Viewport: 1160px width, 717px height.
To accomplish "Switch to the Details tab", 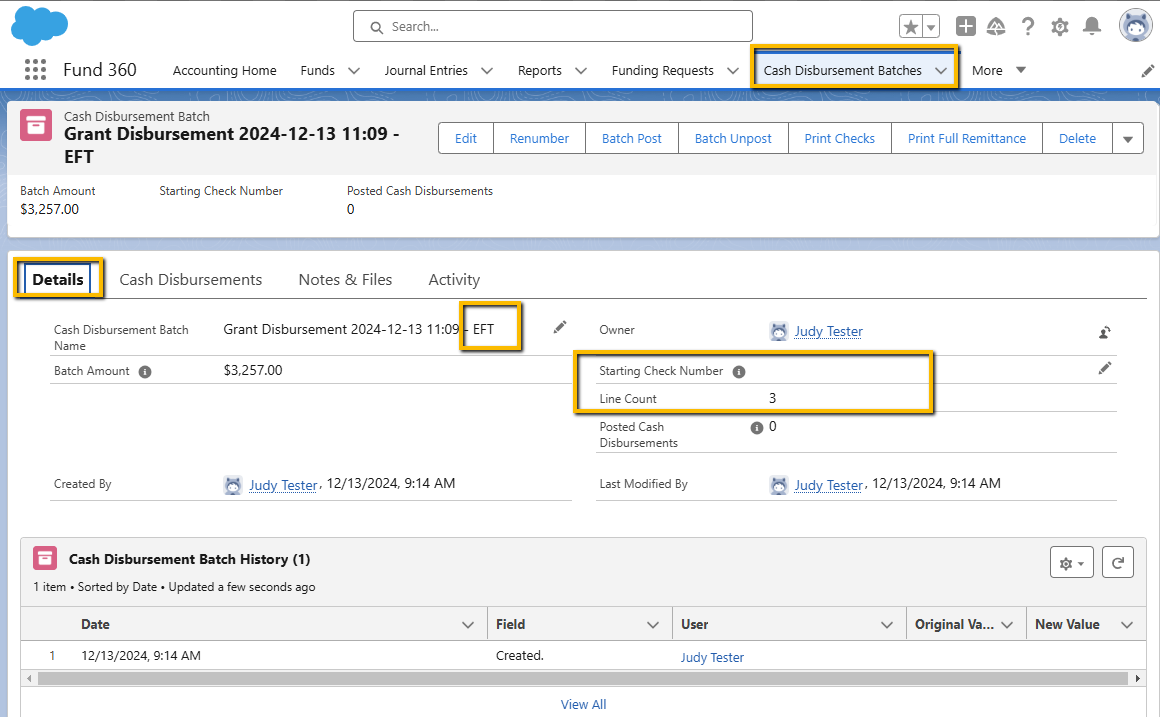I will click(58, 279).
